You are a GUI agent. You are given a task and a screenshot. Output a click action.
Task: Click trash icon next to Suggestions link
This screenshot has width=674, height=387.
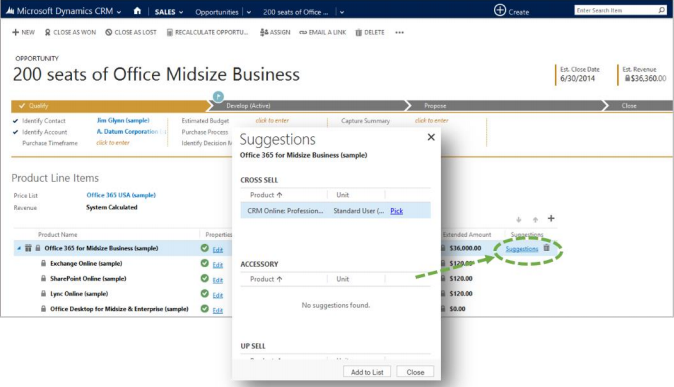click(x=546, y=248)
